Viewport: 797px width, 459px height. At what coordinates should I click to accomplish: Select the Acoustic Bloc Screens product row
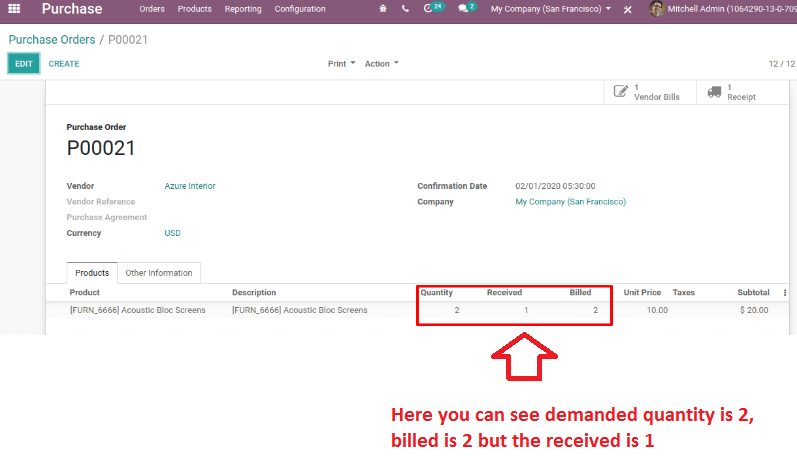pyautogui.click(x=138, y=311)
